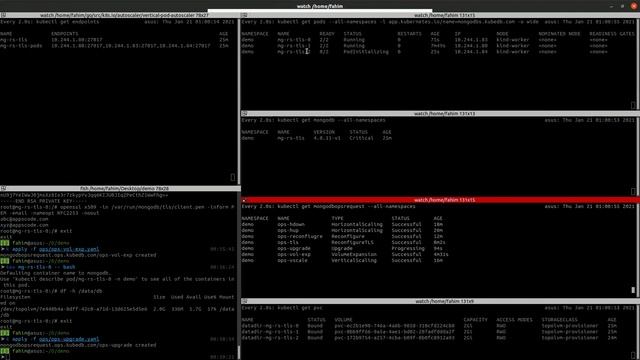This screenshot has height=360, width=640.
Task: Click the Critical status in mongodb pane
Action: 361,138
